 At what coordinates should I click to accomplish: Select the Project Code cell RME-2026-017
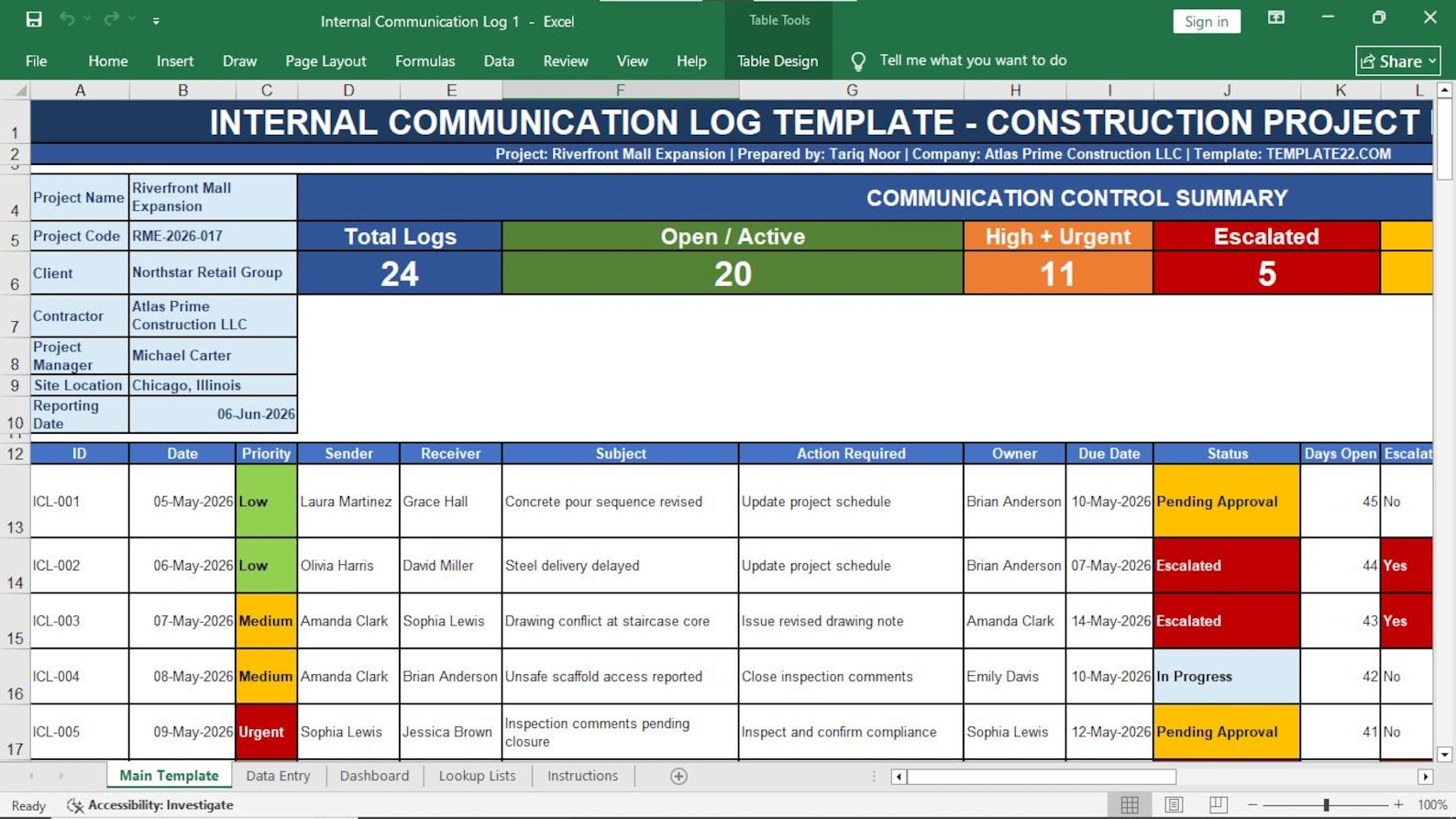click(x=213, y=236)
